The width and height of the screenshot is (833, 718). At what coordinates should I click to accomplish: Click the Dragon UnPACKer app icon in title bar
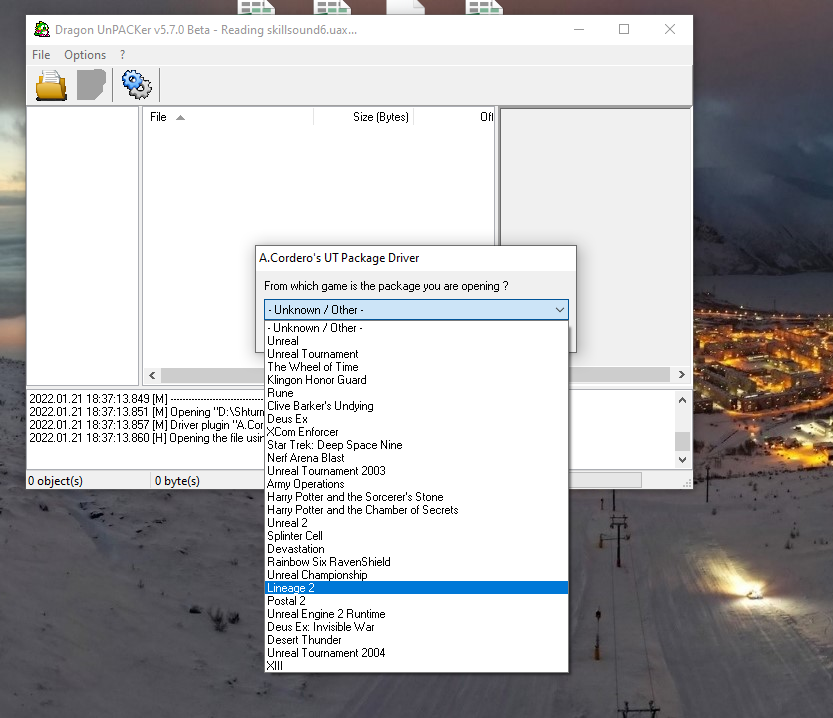click(x=42, y=29)
